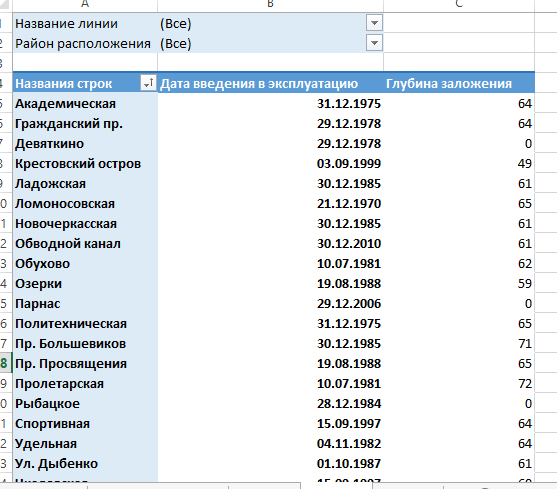Select the Ломоносовская row label
This screenshot has width=557, height=489.
tap(85, 203)
